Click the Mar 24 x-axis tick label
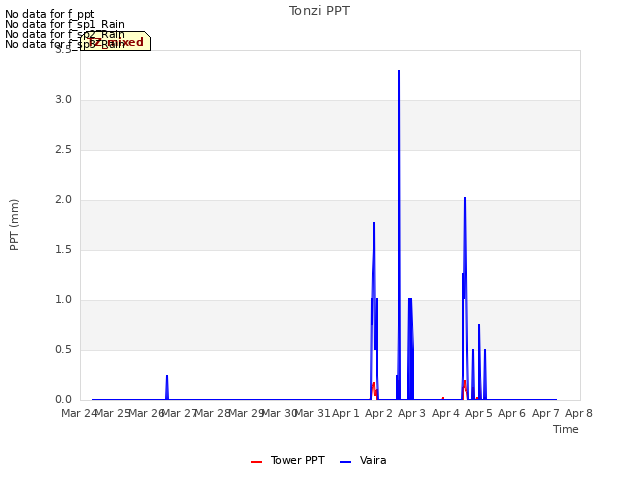The image size is (640, 480). [79, 413]
